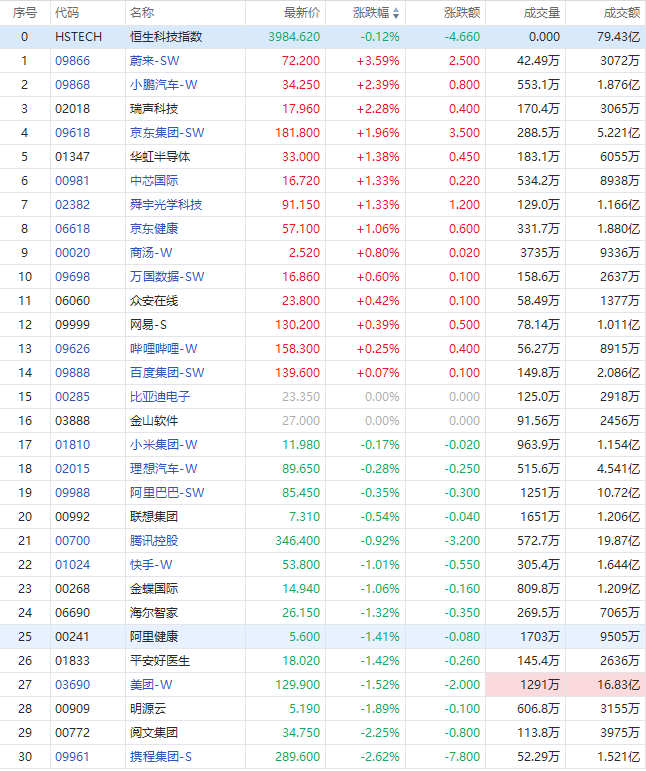Image resolution: width=646 pixels, height=771 pixels.
Task: Click the 代码 column header
Action: tap(67, 13)
